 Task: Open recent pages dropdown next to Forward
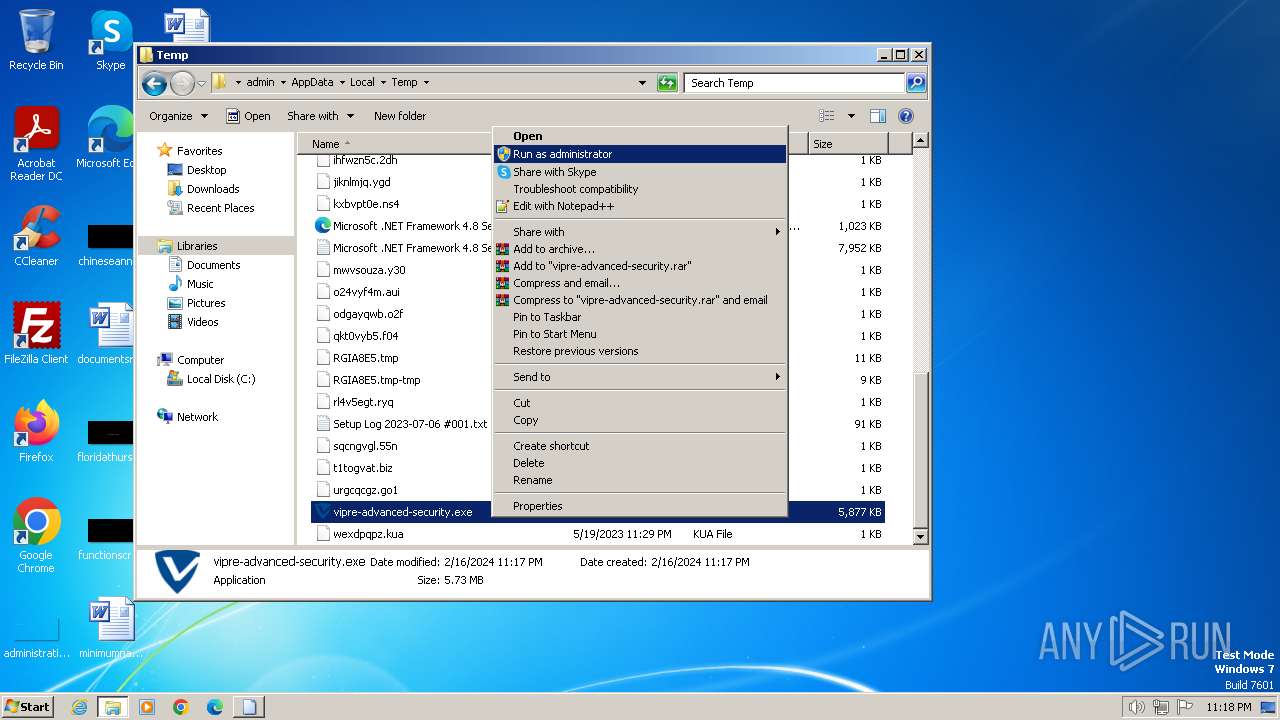[x=202, y=83]
